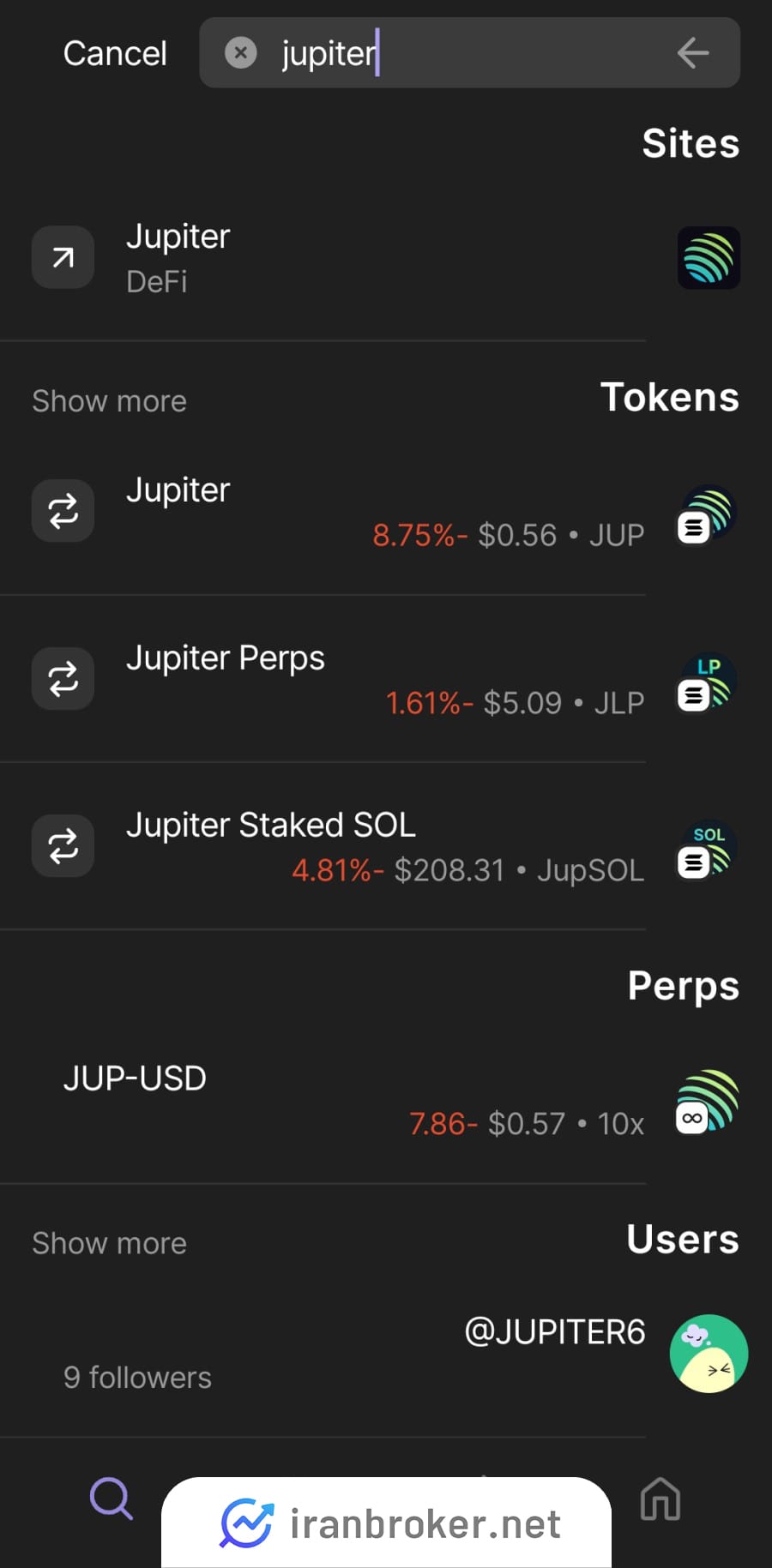Open @JUPITER6 user avatar
This screenshot has height=1568, width=772.
[x=709, y=1354]
